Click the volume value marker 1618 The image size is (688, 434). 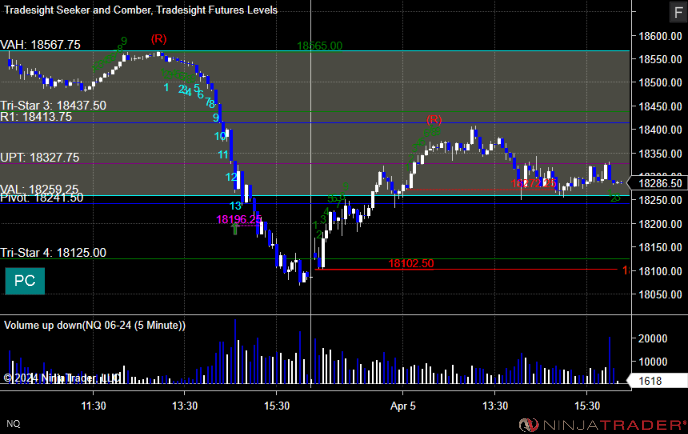click(658, 381)
